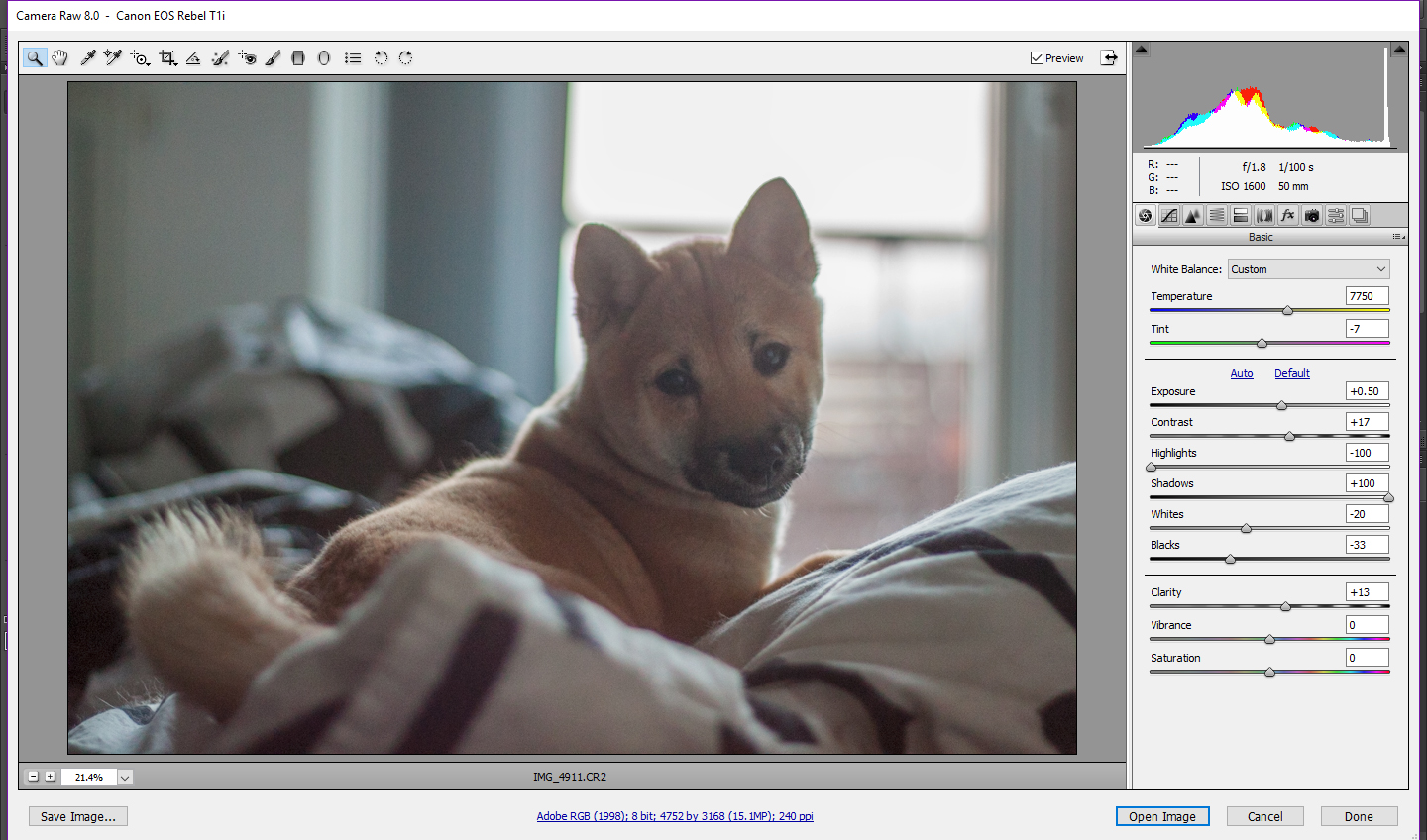This screenshot has height=840, width=1427.
Task: Toggle the Preview checkbox
Action: click(1037, 58)
